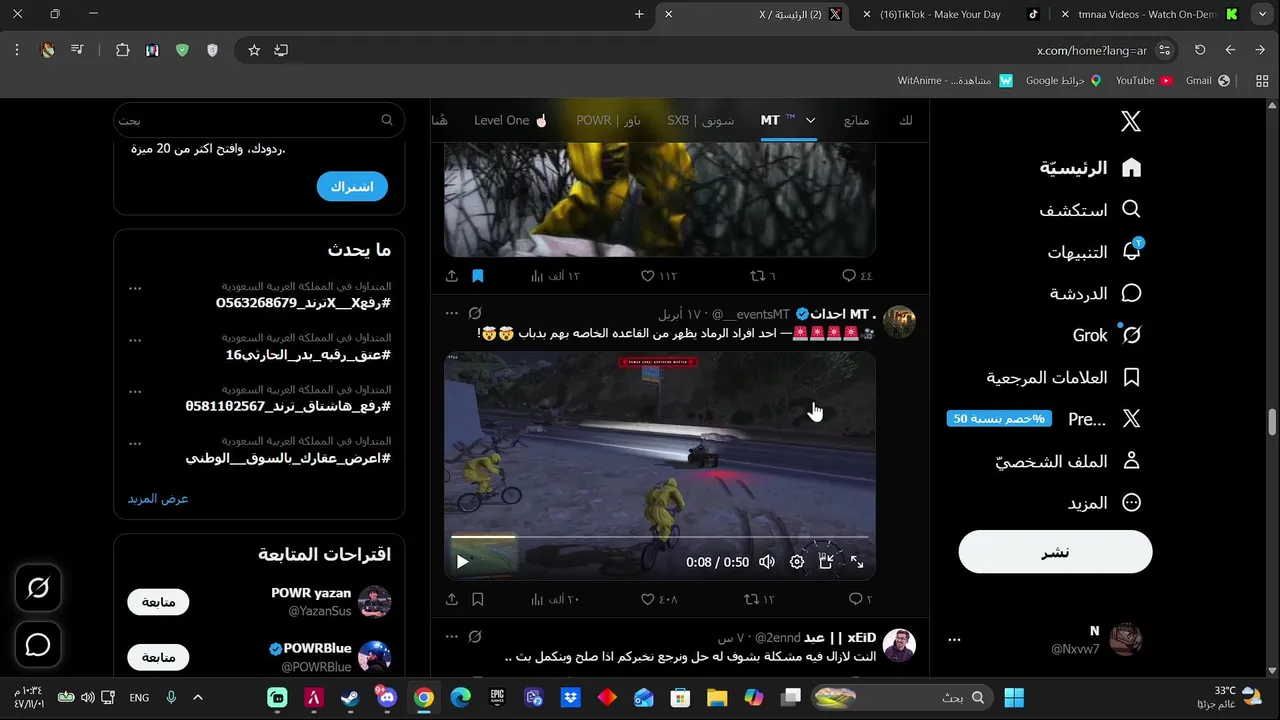Enter fullscreen on the video player
The width and height of the screenshot is (1280, 720).
(857, 562)
